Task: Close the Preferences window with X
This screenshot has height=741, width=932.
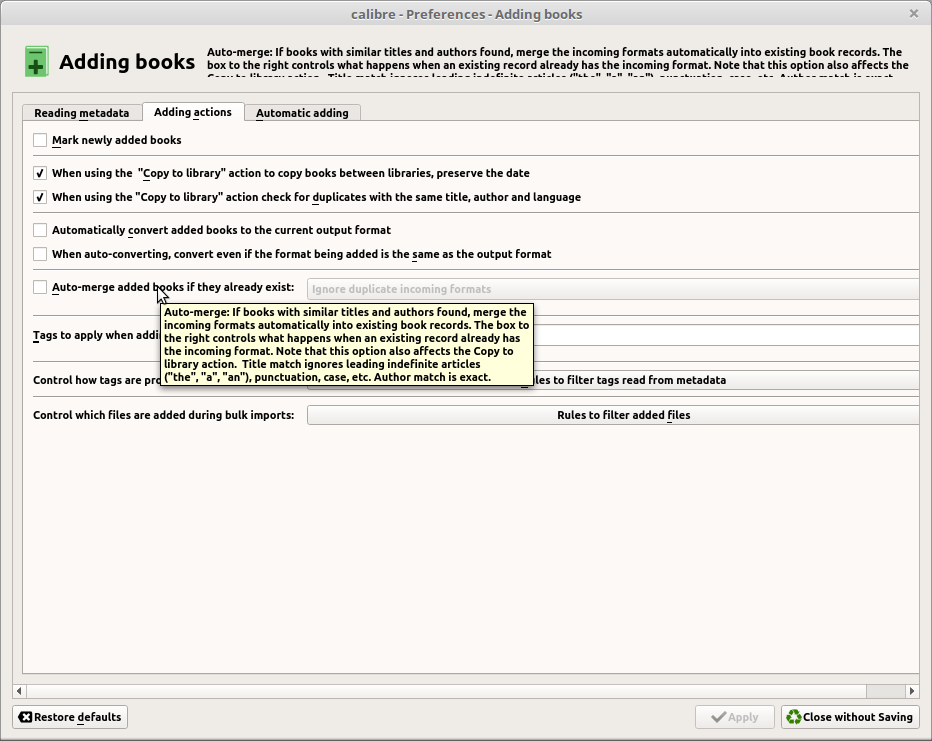Action: (914, 13)
